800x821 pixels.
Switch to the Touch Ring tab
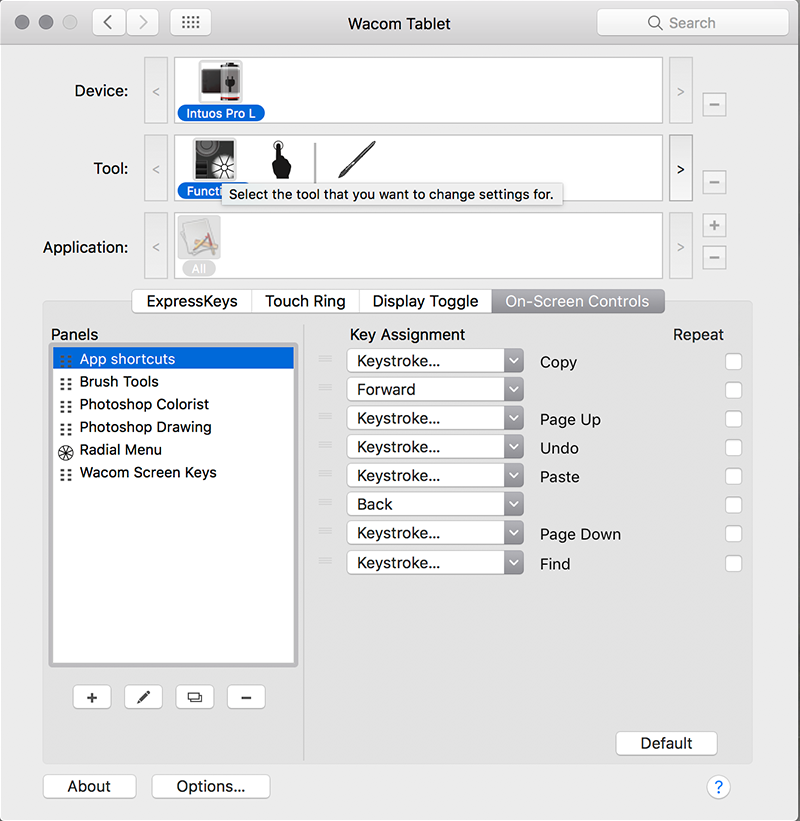coord(305,301)
